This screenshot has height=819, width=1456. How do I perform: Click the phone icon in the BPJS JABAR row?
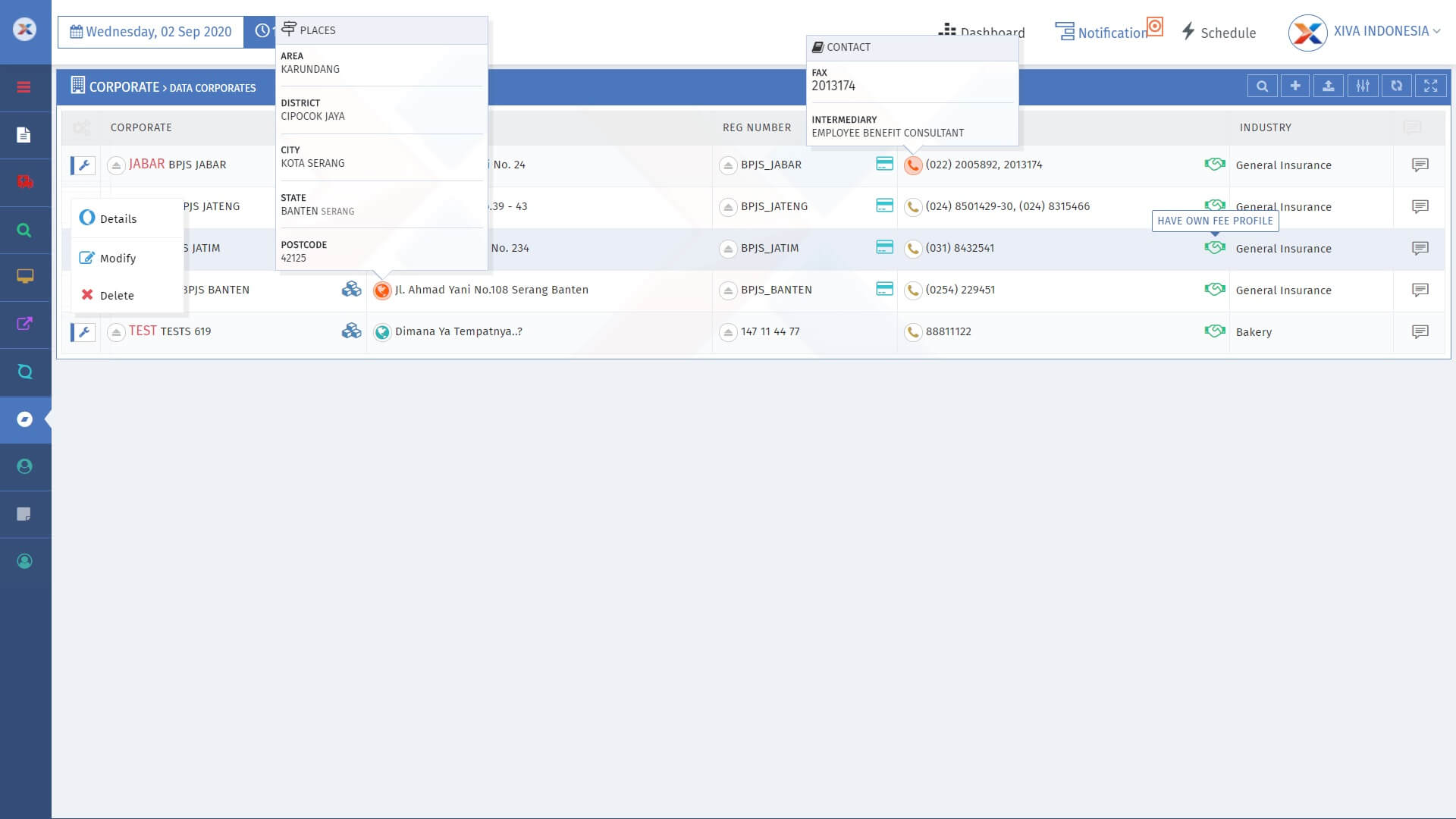(x=913, y=165)
